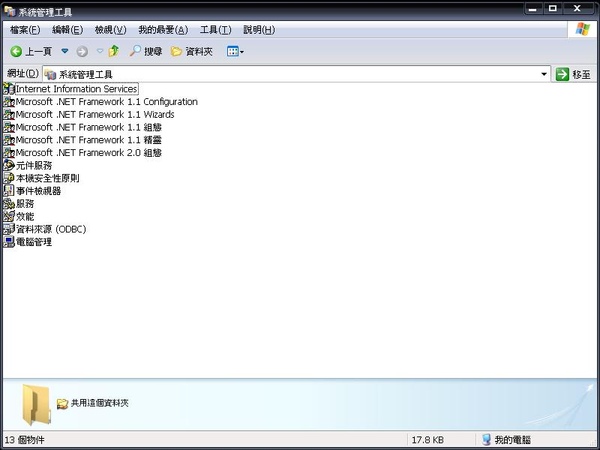Viewport: 600px width, 450px height.
Task: Click the 元件服務 label
Action: point(34,165)
